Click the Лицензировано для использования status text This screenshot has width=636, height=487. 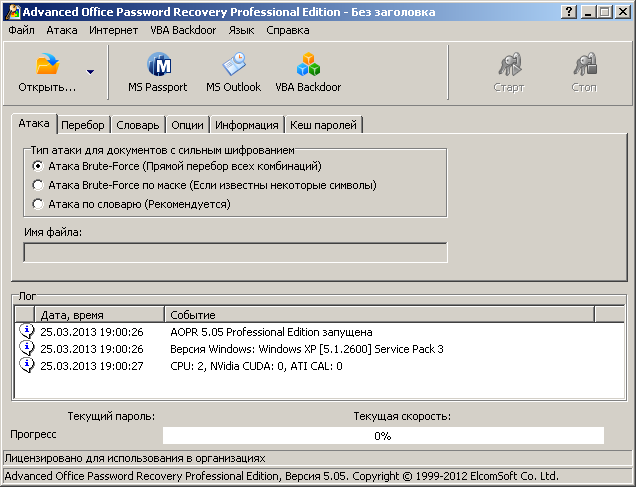[x=135, y=459]
